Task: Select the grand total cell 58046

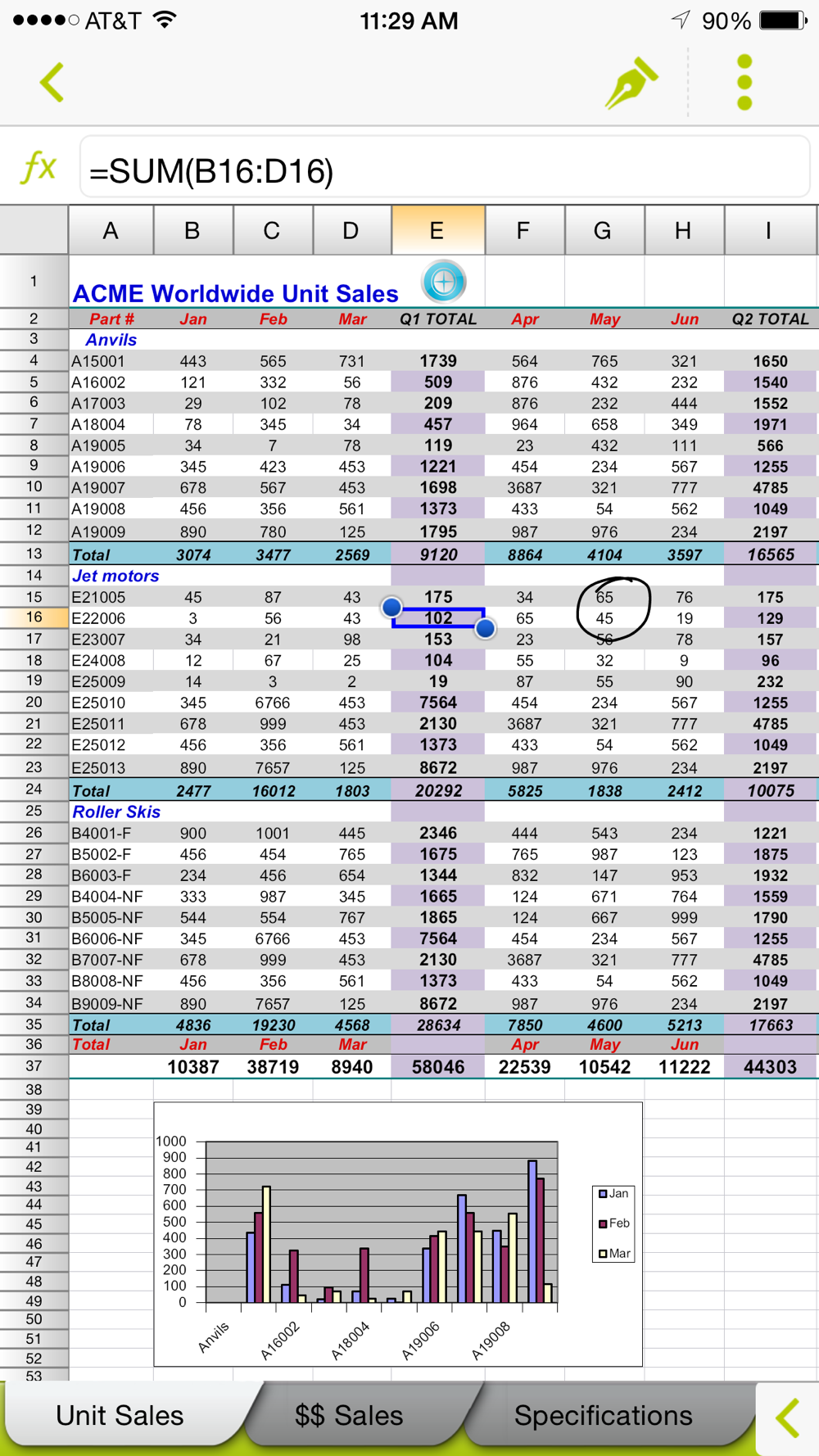Action: point(438,1067)
